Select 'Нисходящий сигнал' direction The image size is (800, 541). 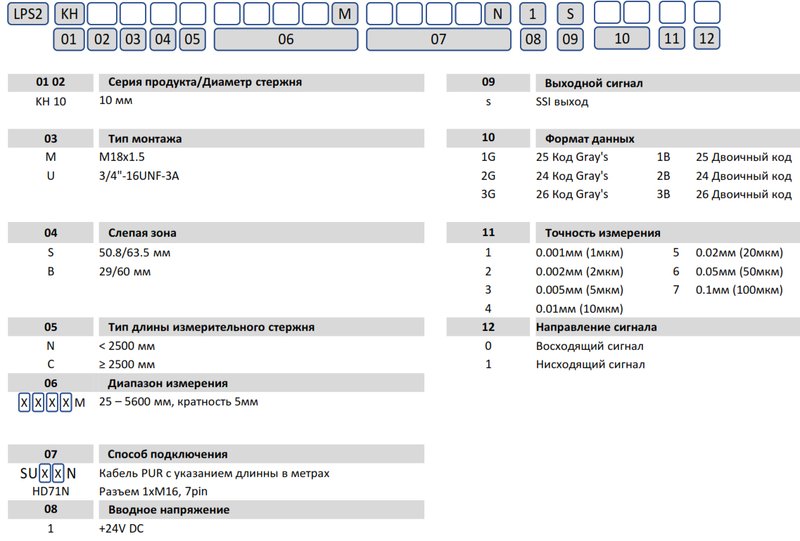(x=590, y=364)
